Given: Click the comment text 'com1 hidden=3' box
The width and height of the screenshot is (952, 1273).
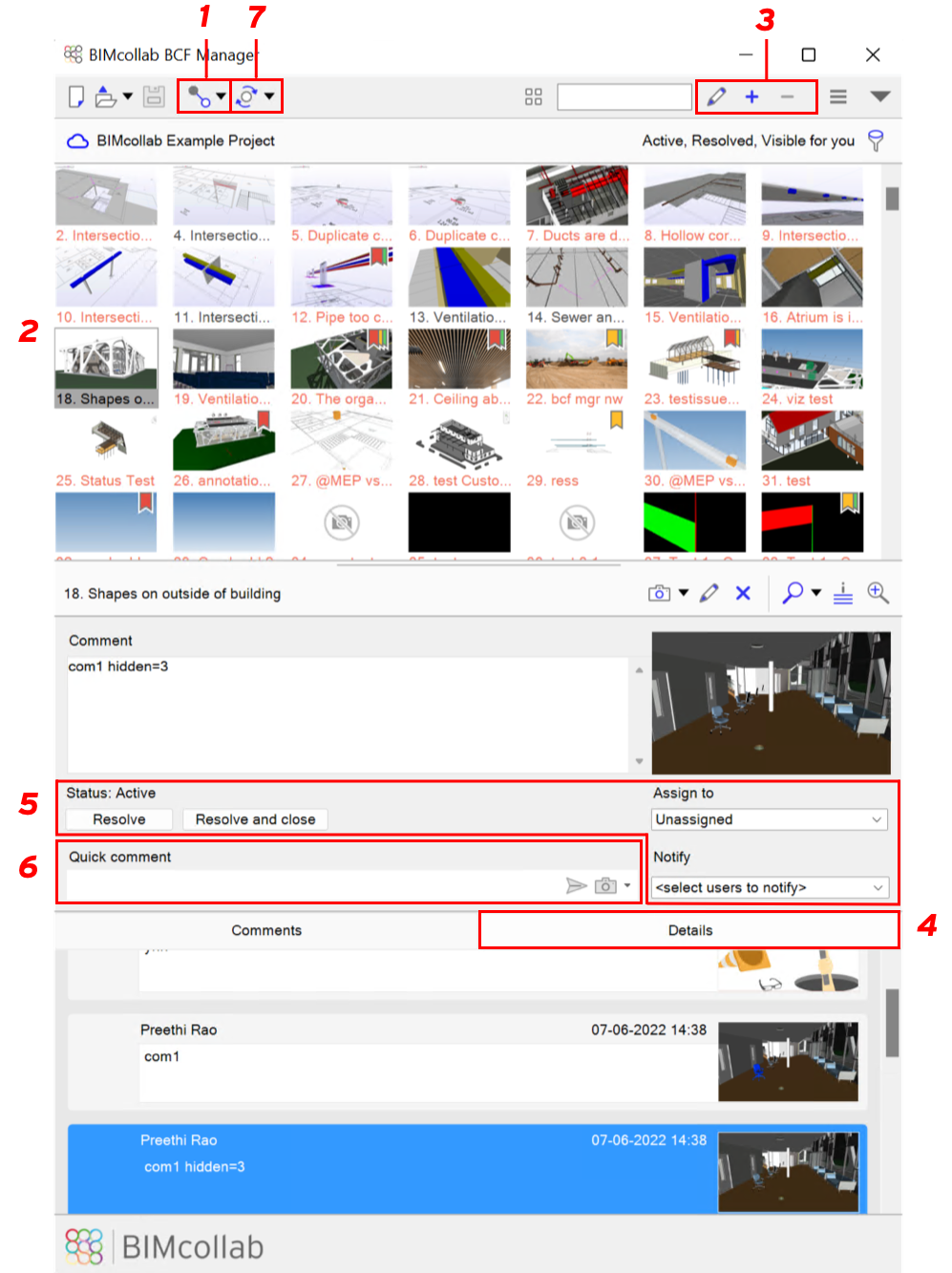Looking at the screenshot, I should 348,713.
